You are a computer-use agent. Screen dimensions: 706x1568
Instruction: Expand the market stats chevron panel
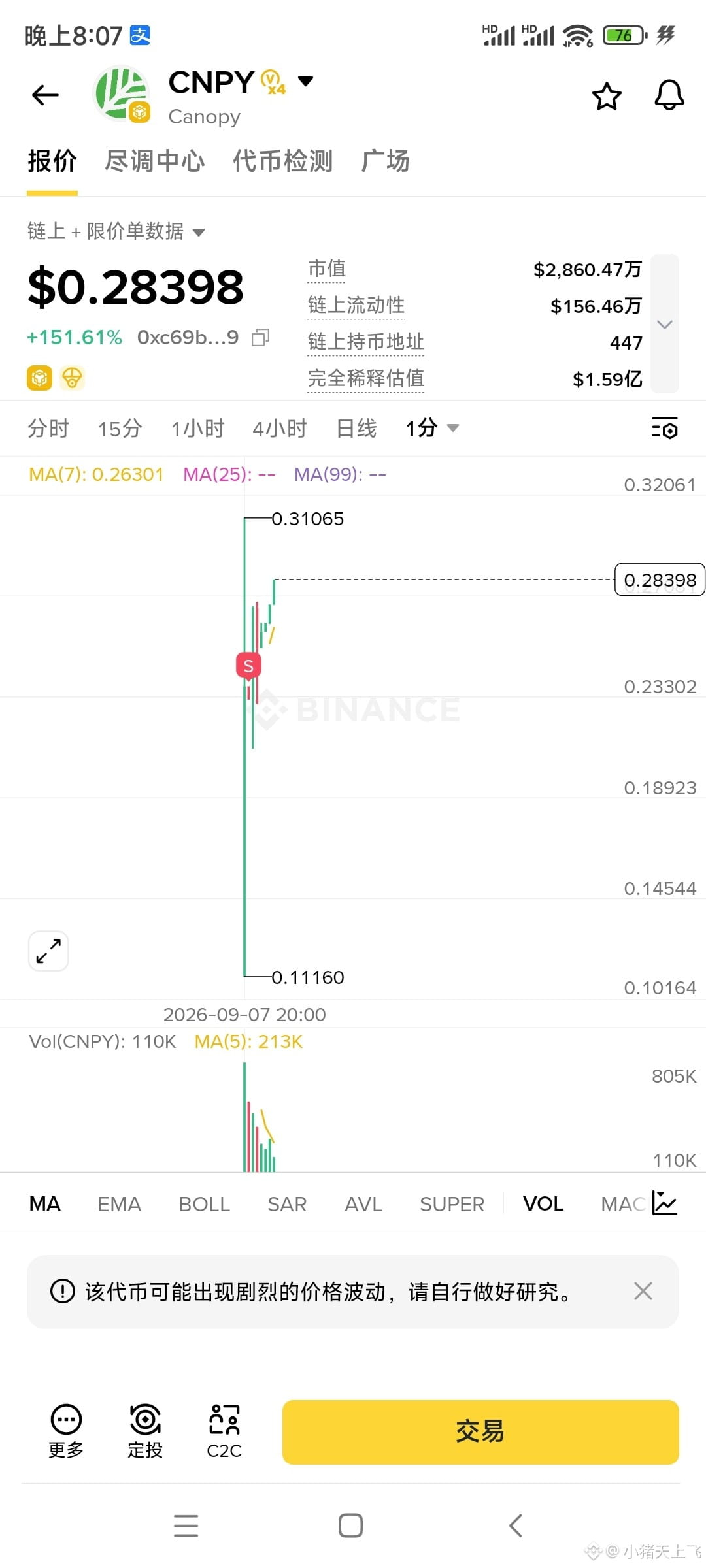665,324
